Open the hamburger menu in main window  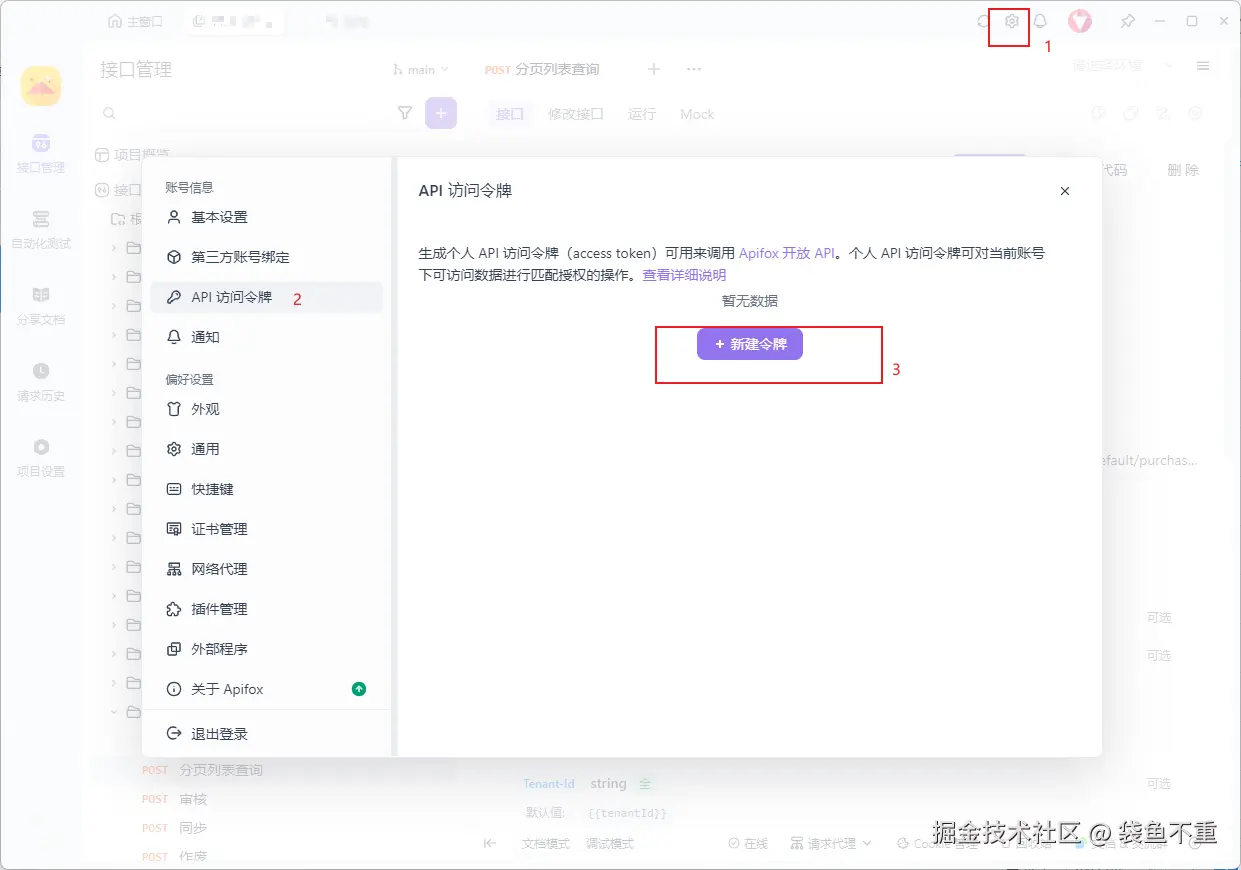coord(1203,66)
